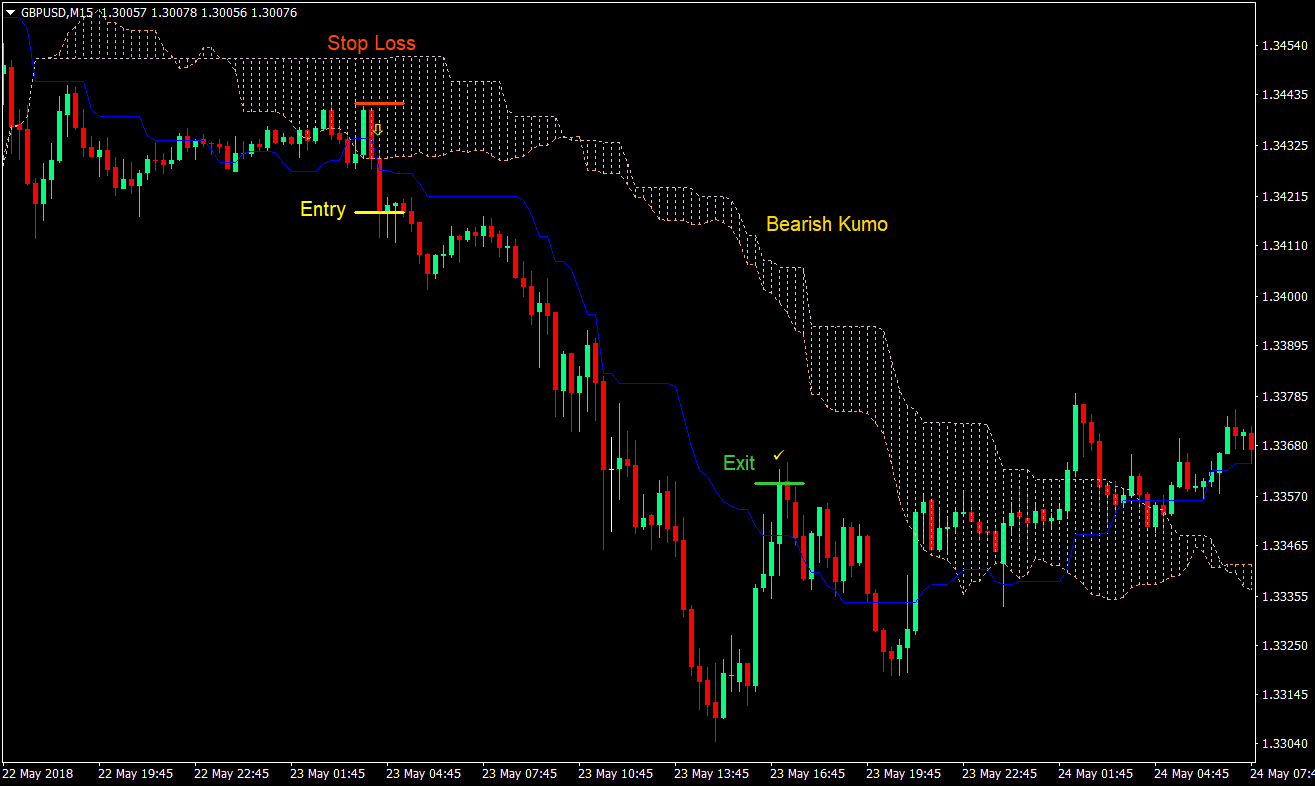Click price level 1.33040 on the price scale
1315x786 pixels.
click(x=1284, y=741)
